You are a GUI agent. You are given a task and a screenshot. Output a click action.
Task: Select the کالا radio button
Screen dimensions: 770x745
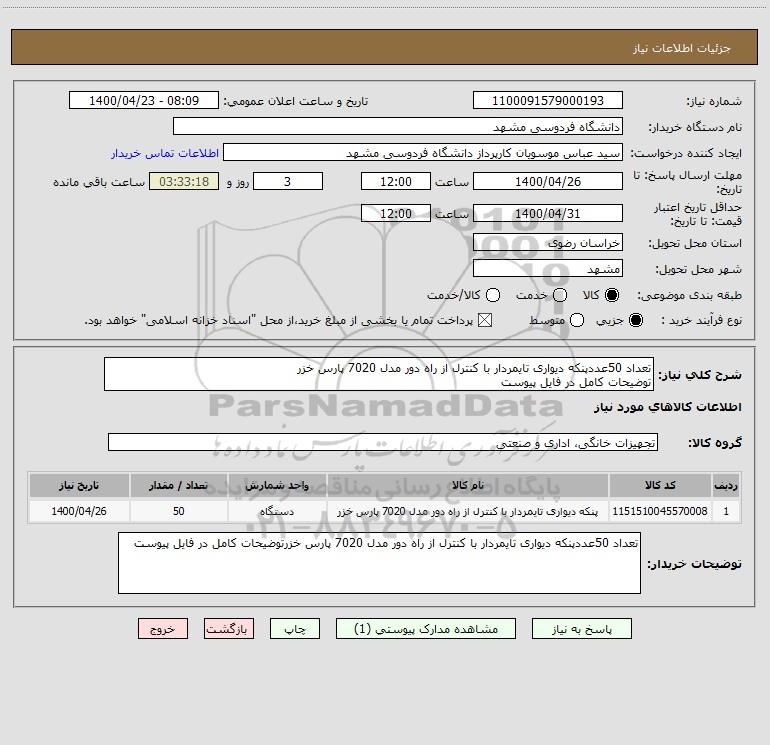(x=612, y=295)
